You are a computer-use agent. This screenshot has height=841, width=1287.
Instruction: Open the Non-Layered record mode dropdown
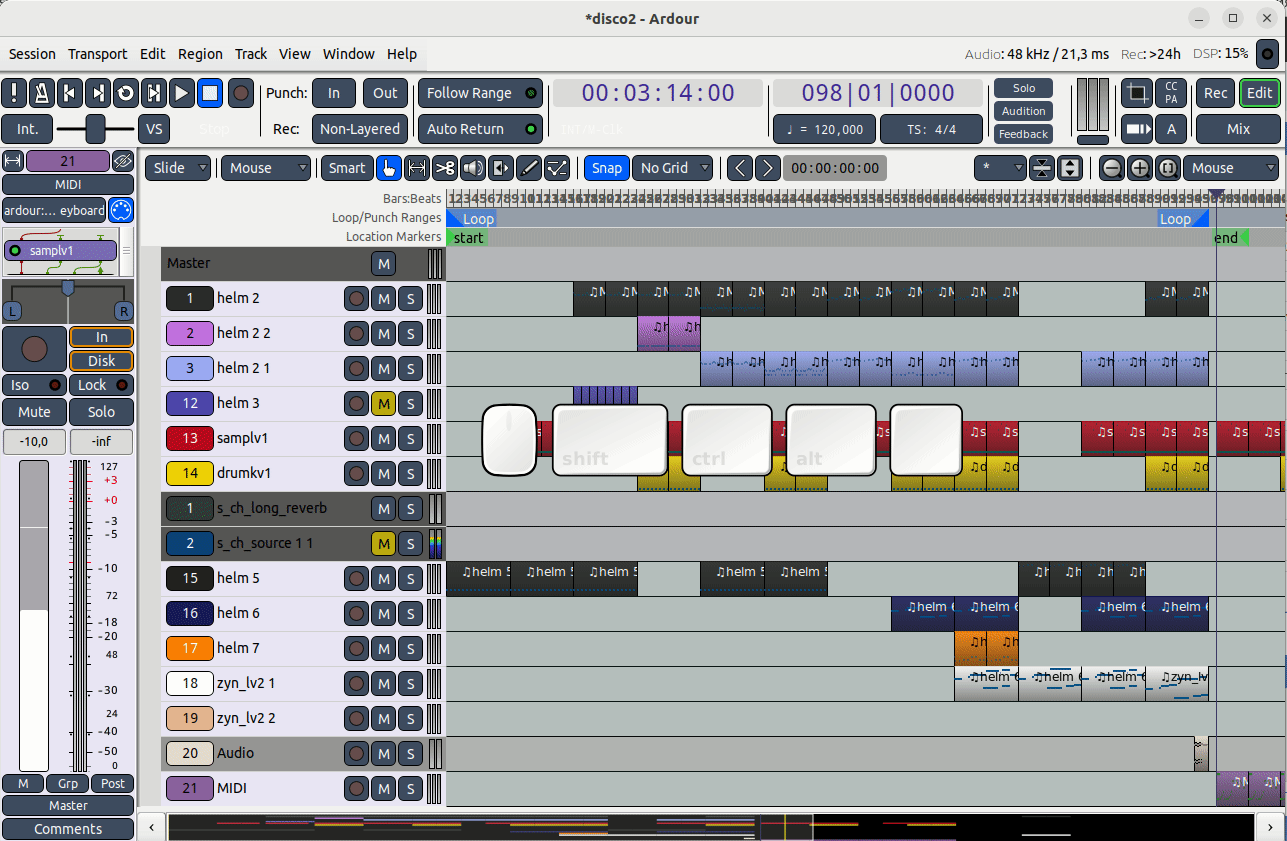click(360, 129)
